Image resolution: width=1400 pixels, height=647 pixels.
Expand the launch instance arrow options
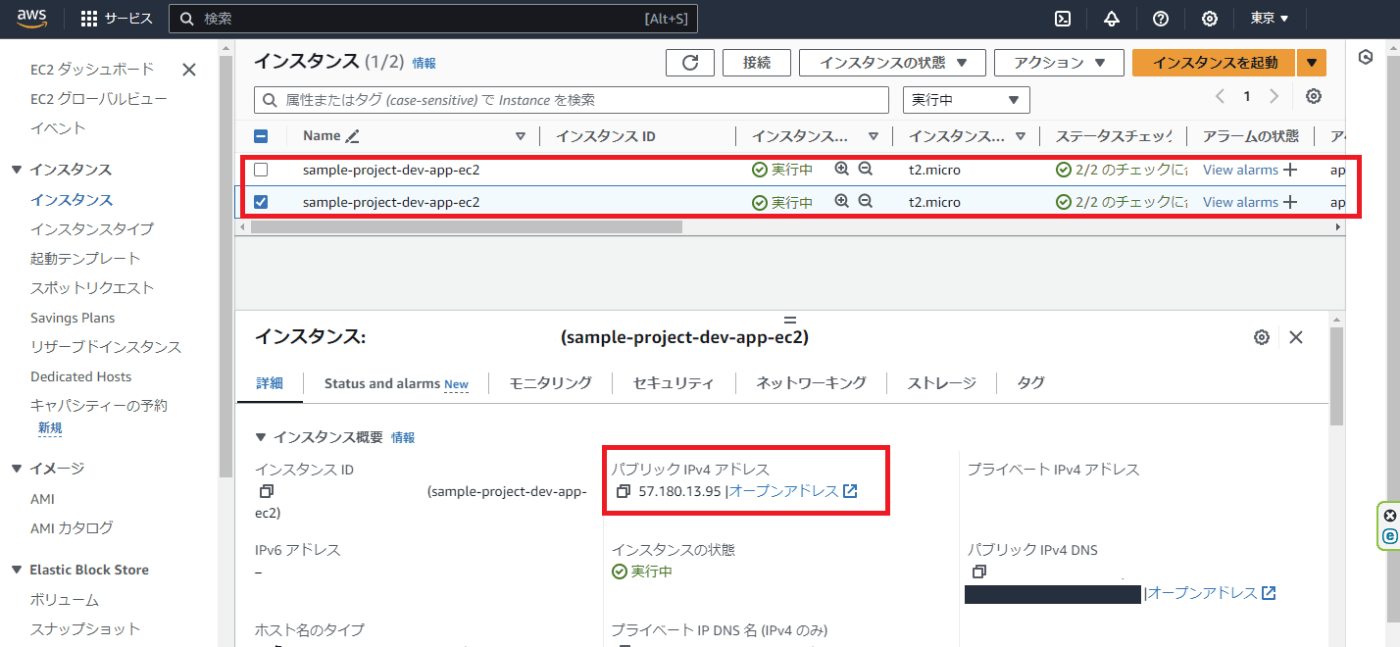click(x=1311, y=62)
